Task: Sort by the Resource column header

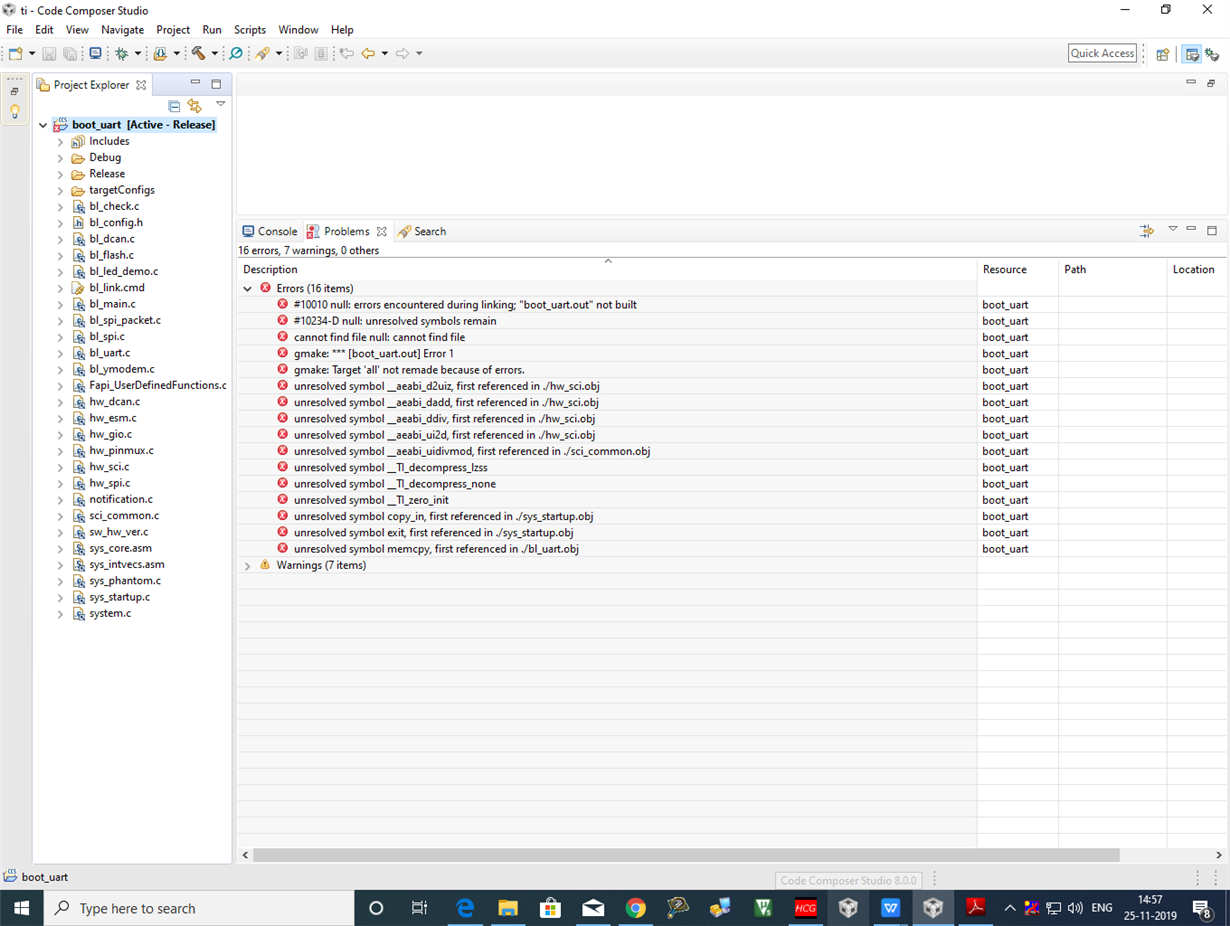Action: coord(1018,269)
